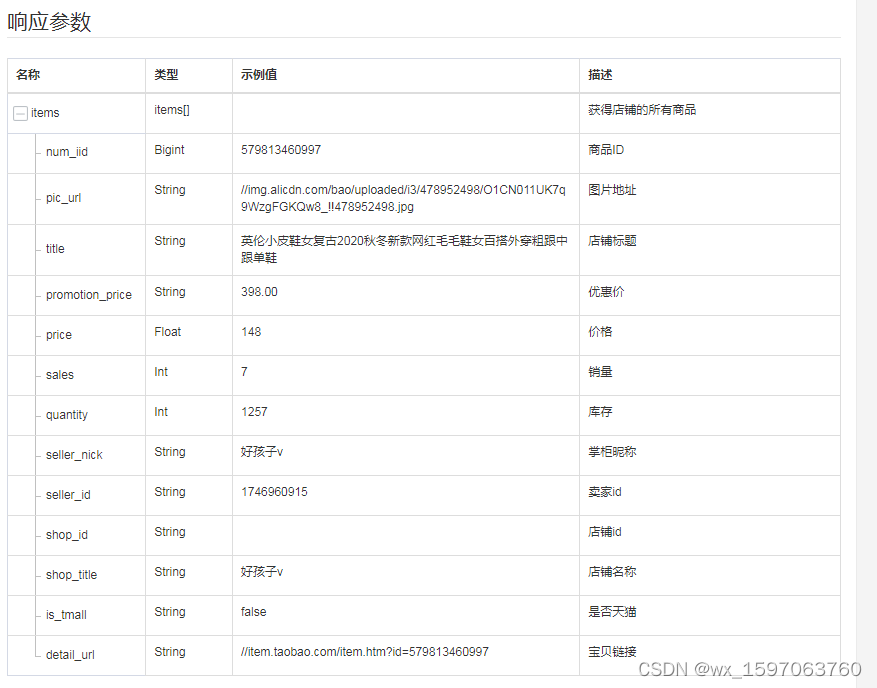Select the shop_id row name
Viewport: 877px width, 688px height.
(67, 535)
